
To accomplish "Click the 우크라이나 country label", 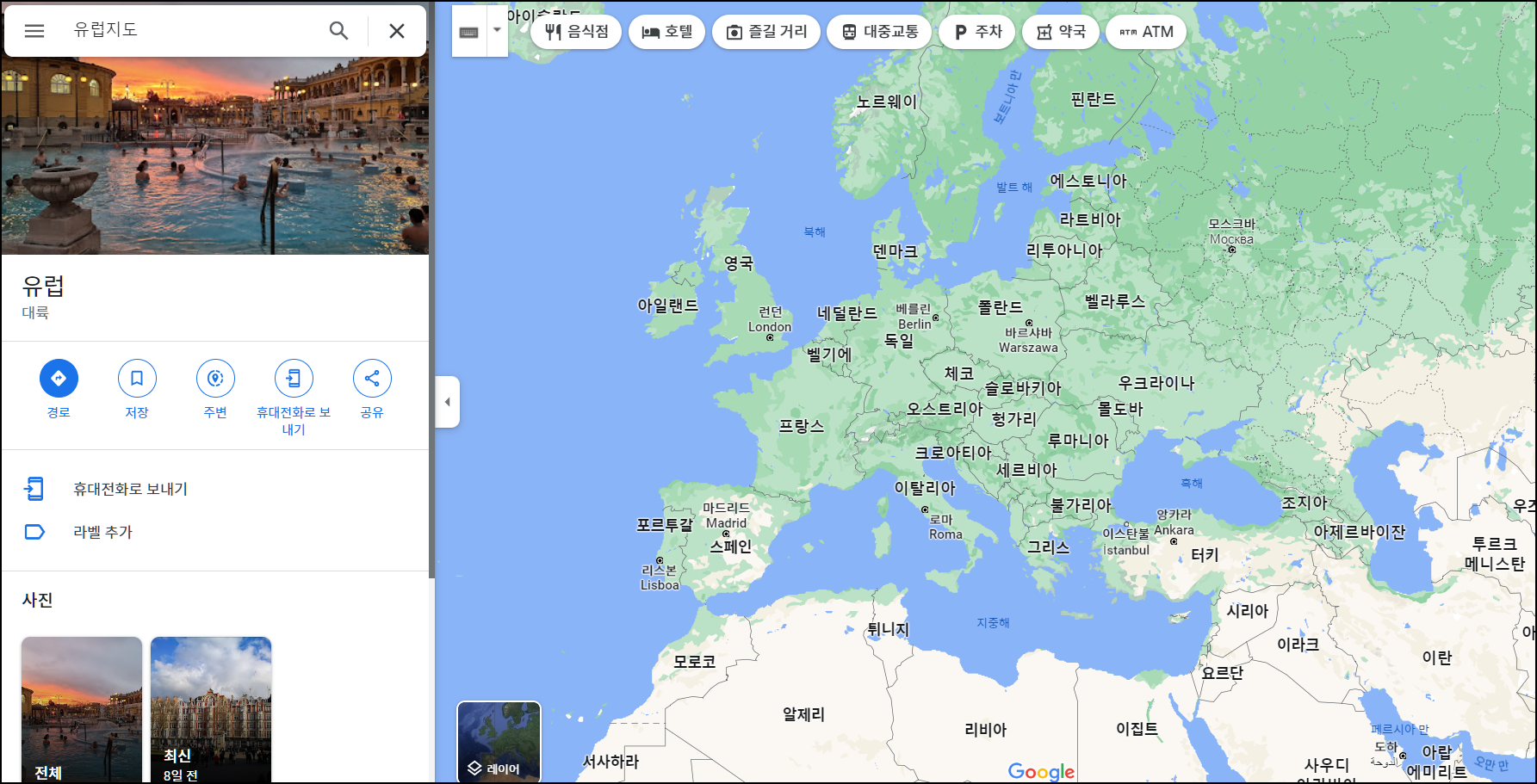I will point(1156,383).
